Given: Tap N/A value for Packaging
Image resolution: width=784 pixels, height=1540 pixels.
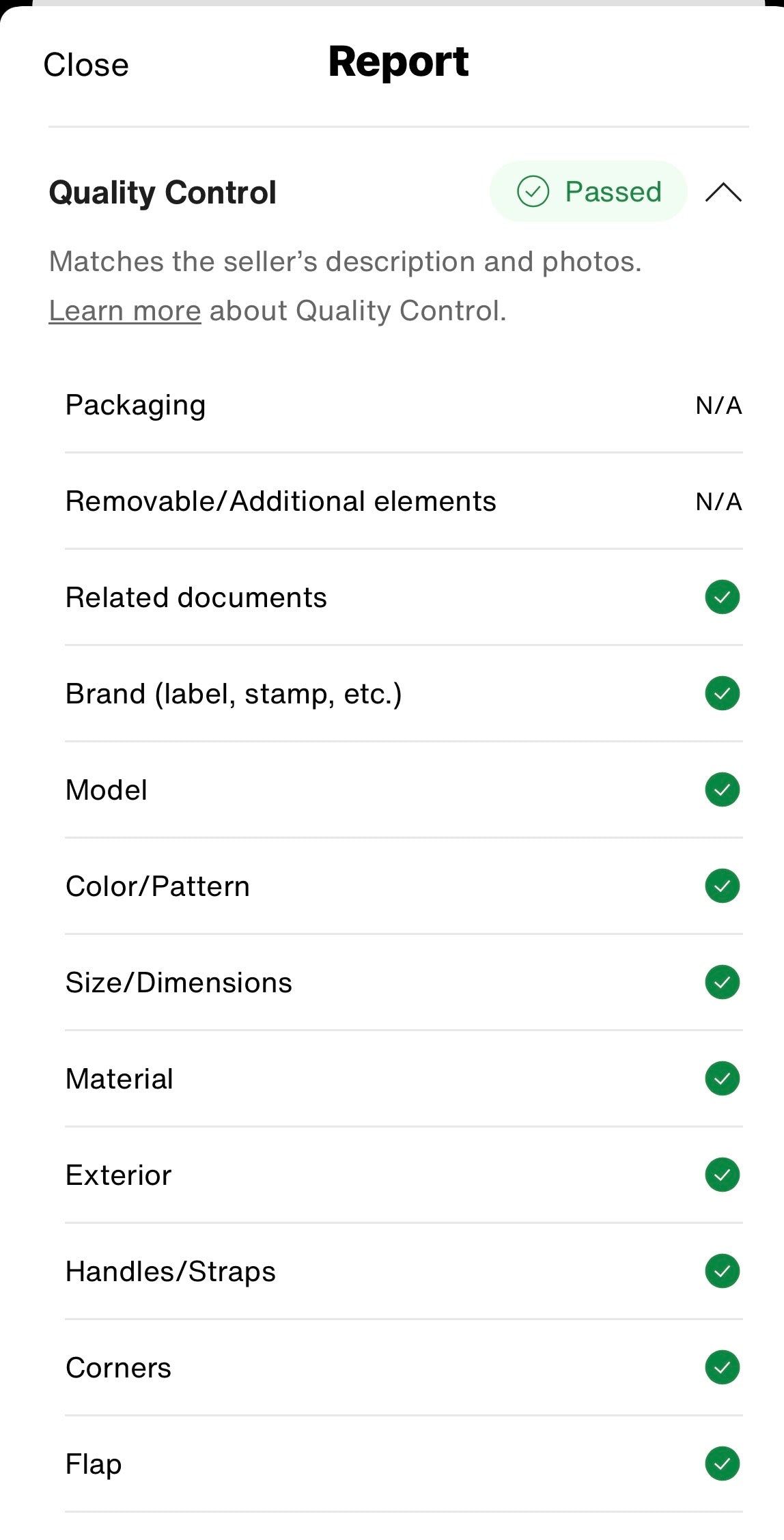Looking at the screenshot, I should pos(718,406).
